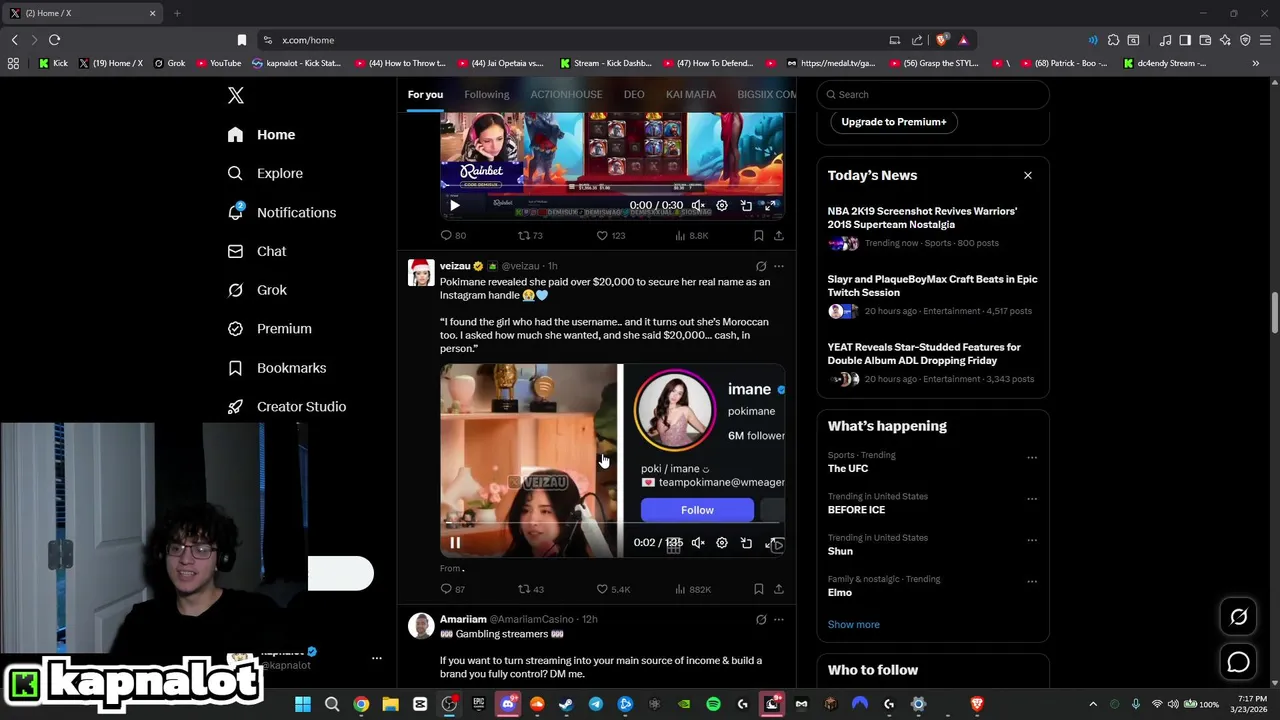Open Creator Studio in the sidebar
Image resolution: width=1280 pixels, height=720 pixels.
tap(286, 407)
